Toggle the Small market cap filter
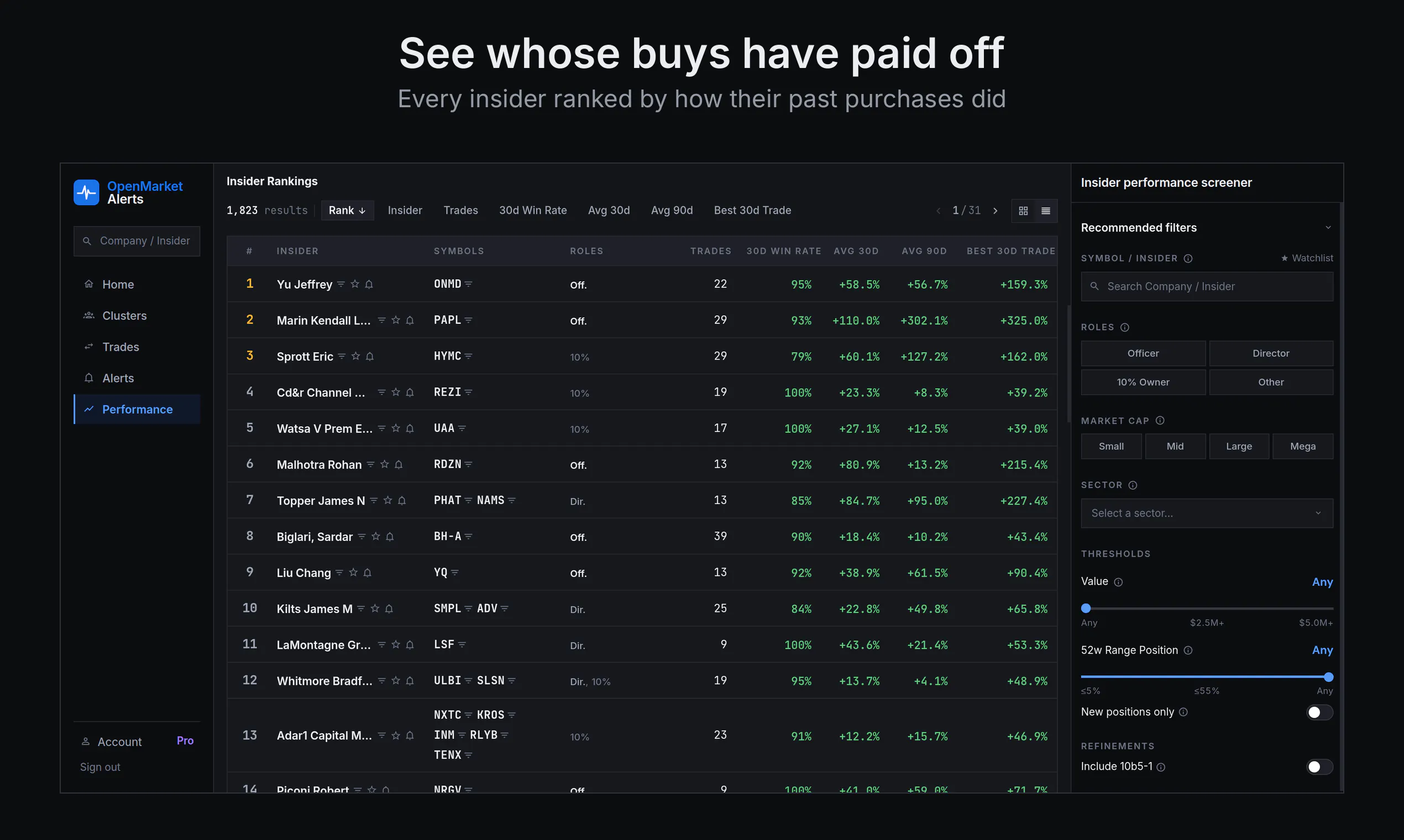Viewport: 1404px width, 840px height. tap(1111, 446)
